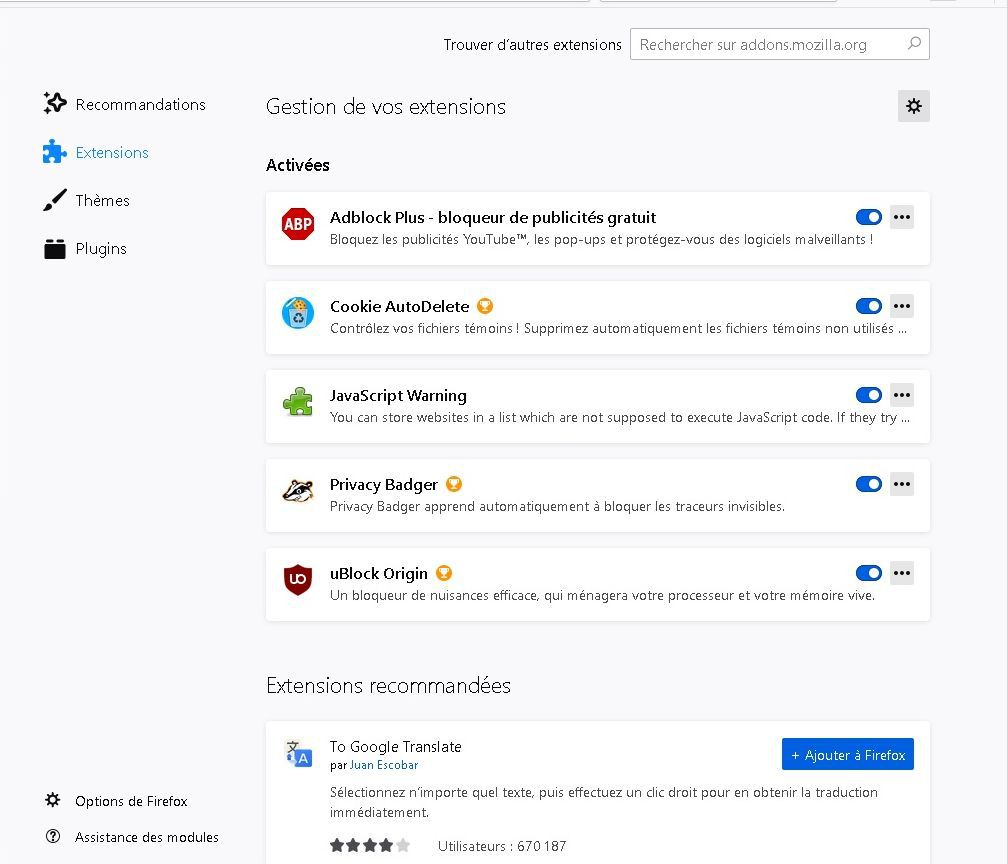Image resolution: width=1007 pixels, height=864 pixels.
Task: Click the Extensions recommandées heading
Action: [x=389, y=685]
